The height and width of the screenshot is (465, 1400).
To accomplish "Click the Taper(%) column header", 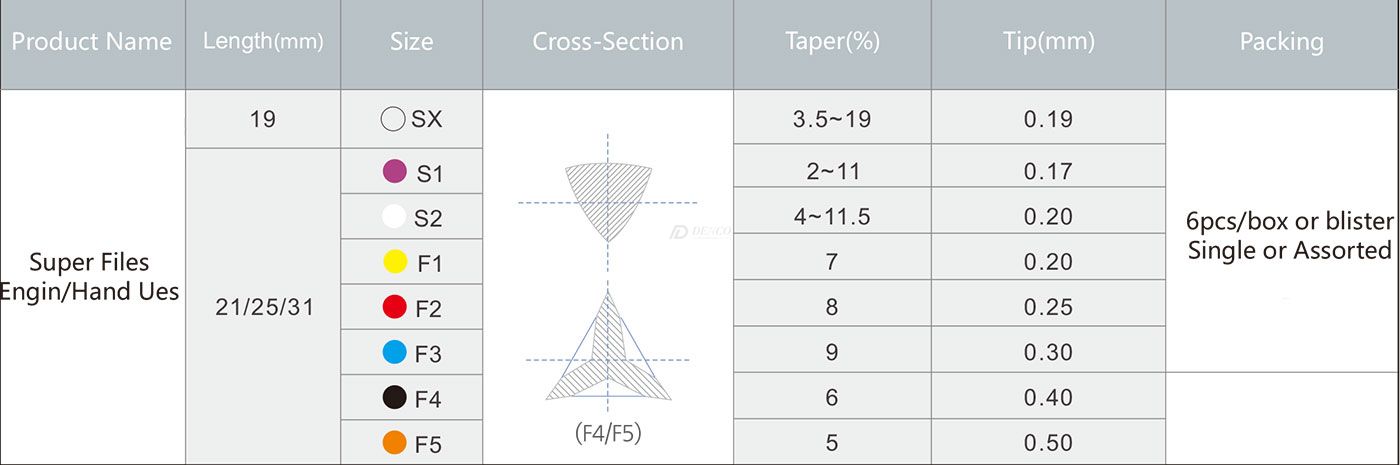I will 832,42.
